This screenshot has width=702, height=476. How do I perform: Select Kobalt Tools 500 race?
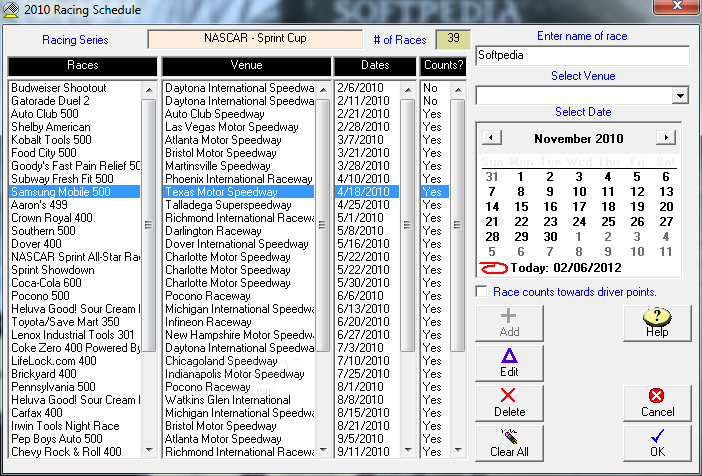click(75, 140)
